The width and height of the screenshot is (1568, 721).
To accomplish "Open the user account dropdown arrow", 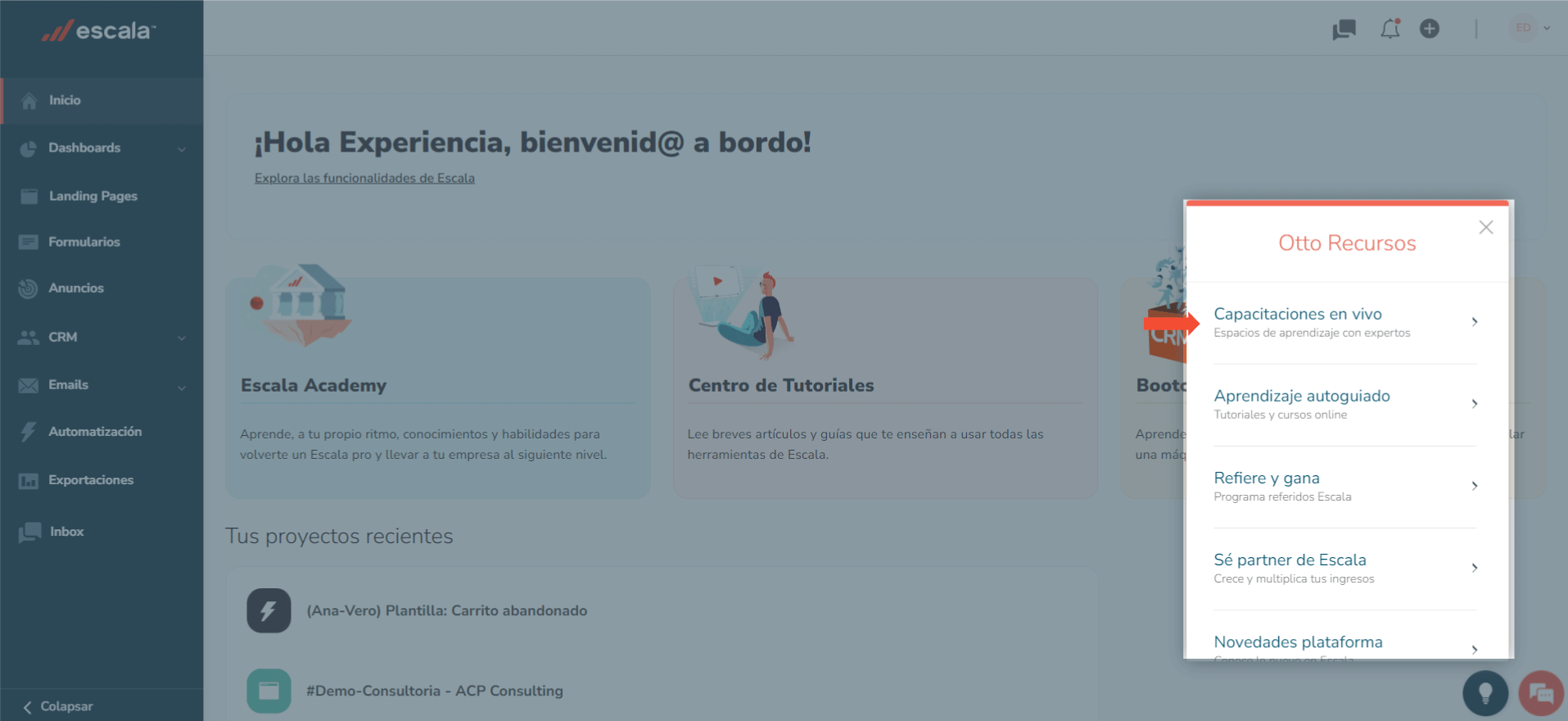I will pyautogui.click(x=1547, y=28).
